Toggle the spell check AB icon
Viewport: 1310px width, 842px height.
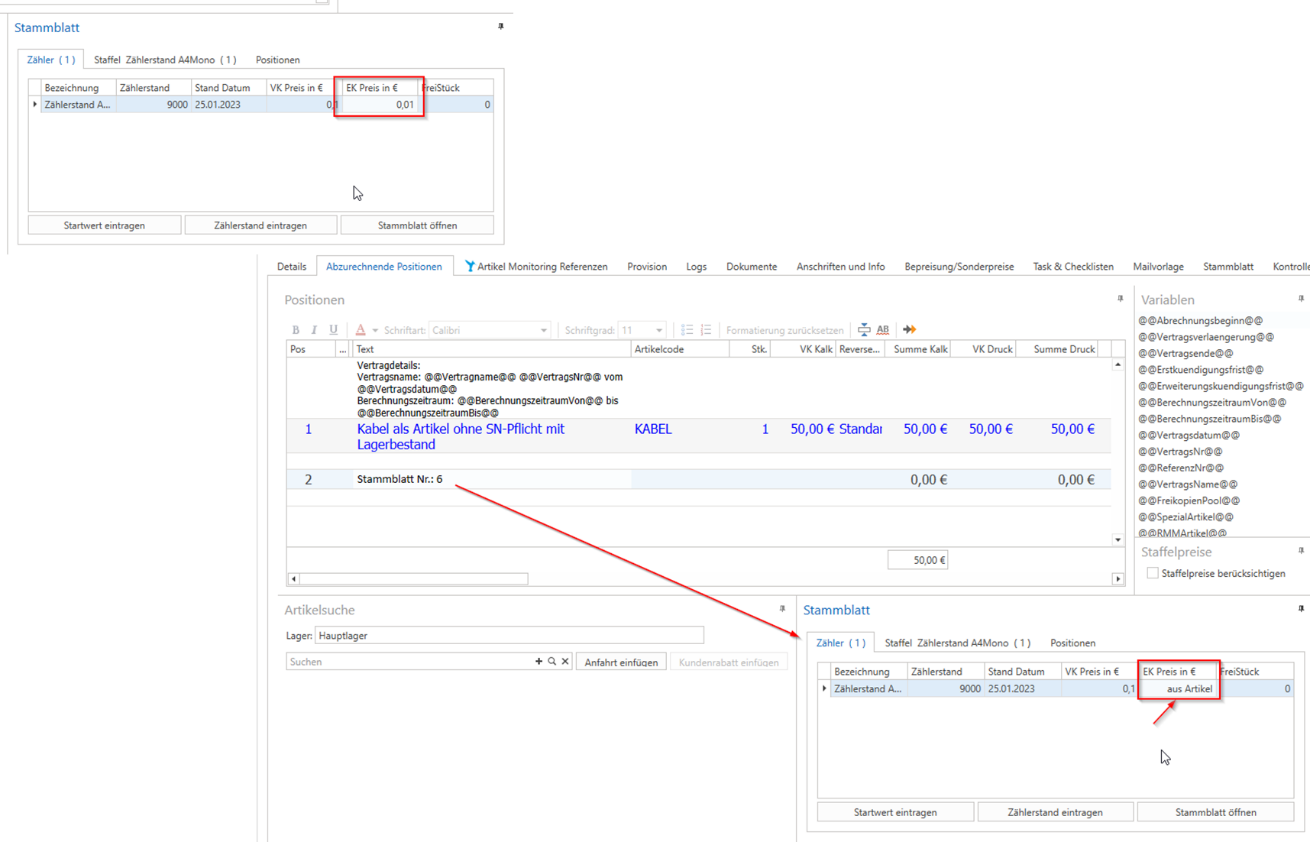882,330
